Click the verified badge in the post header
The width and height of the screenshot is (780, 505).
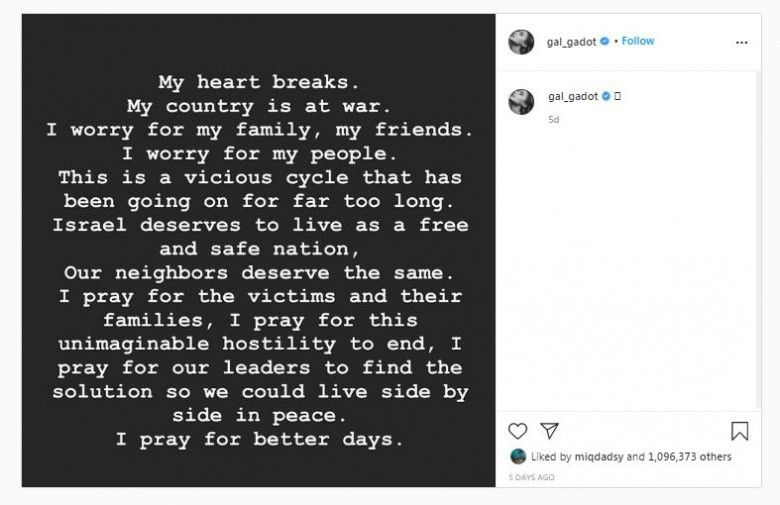click(606, 41)
